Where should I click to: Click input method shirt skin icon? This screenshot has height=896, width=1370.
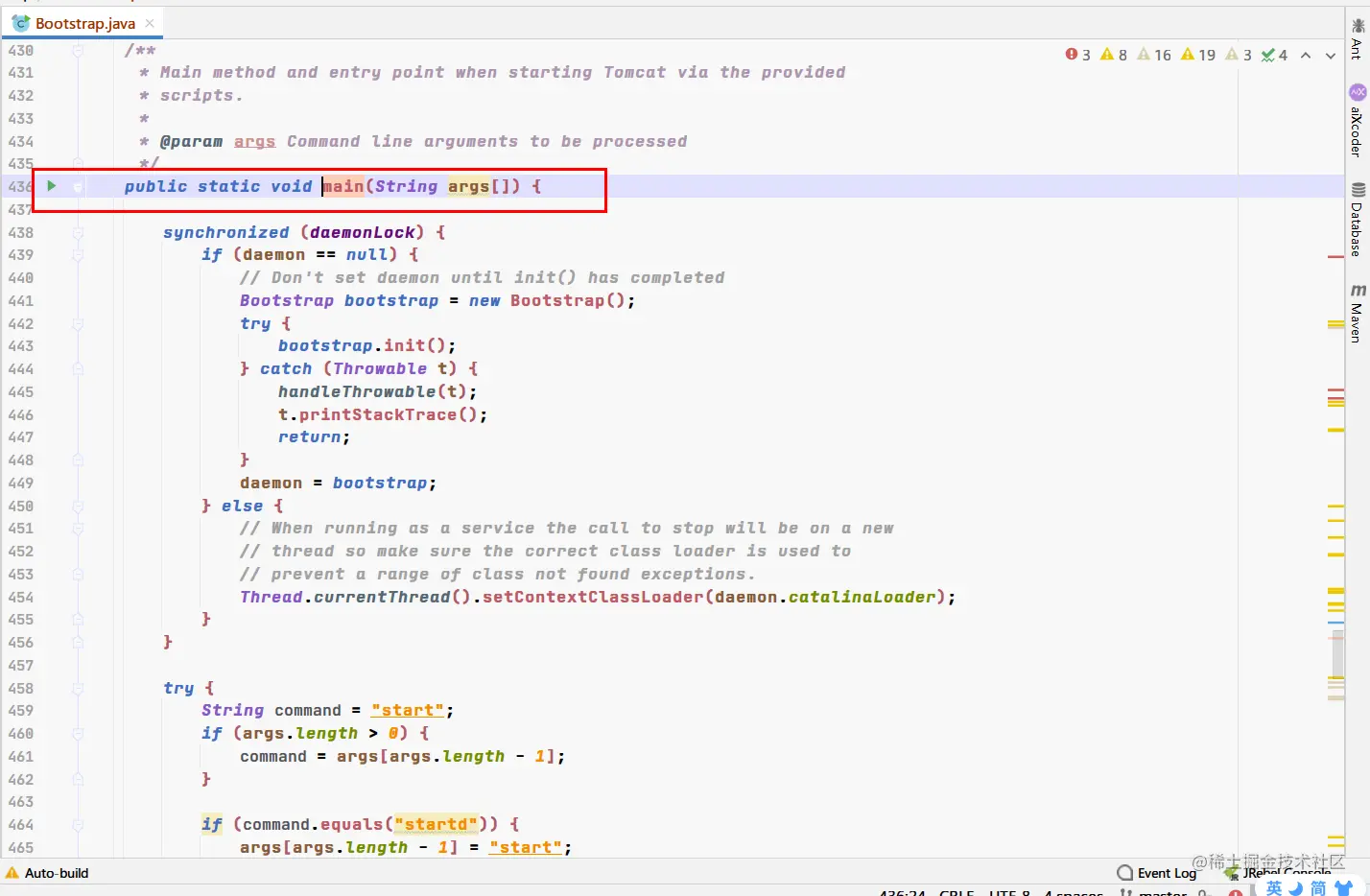click(x=1343, y=888)
